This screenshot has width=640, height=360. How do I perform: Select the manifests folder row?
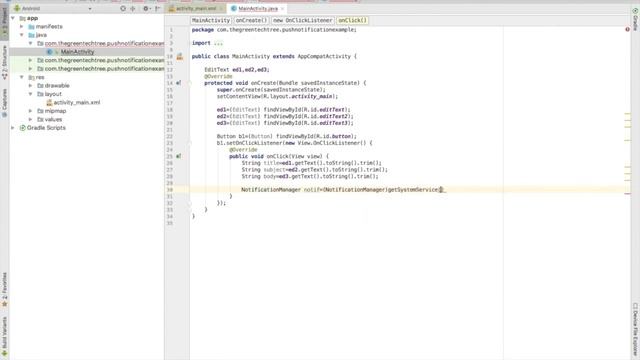[x=87, y=27]
